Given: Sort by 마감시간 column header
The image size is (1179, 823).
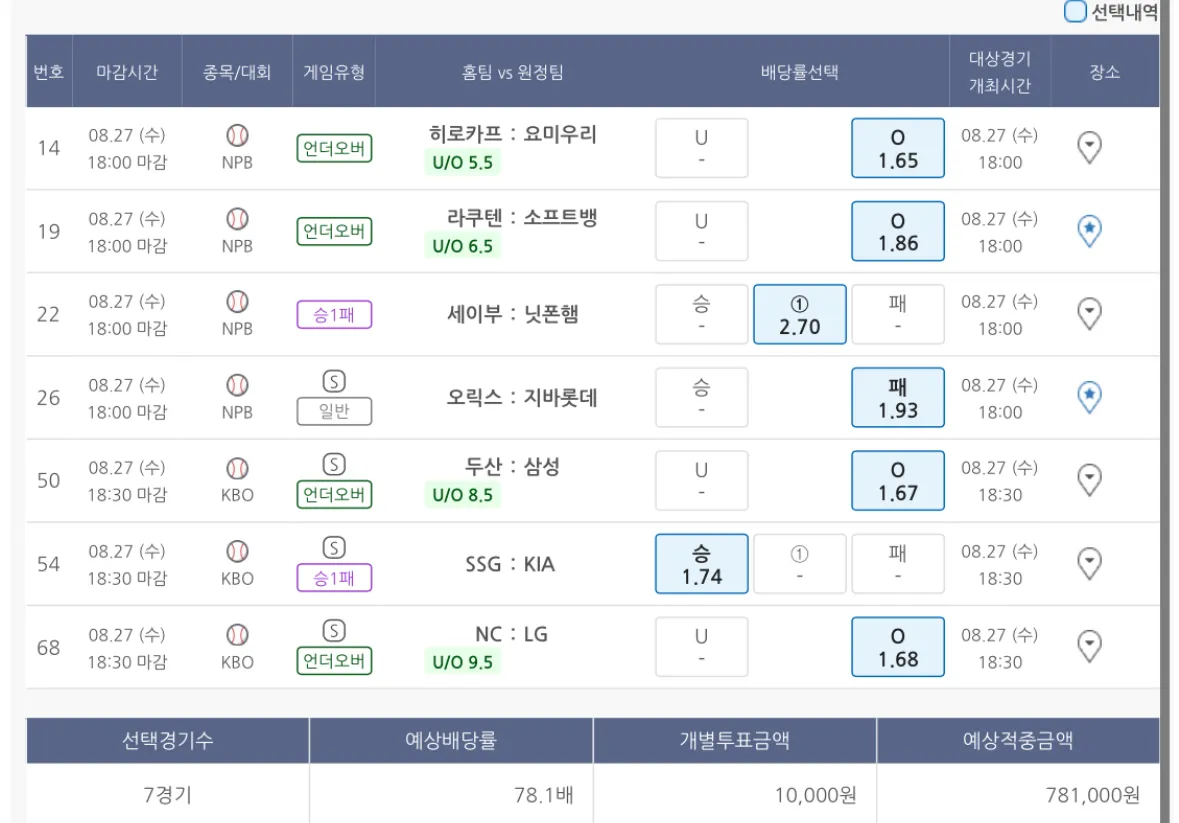Looking at the screenshot, I should point(127,72).
